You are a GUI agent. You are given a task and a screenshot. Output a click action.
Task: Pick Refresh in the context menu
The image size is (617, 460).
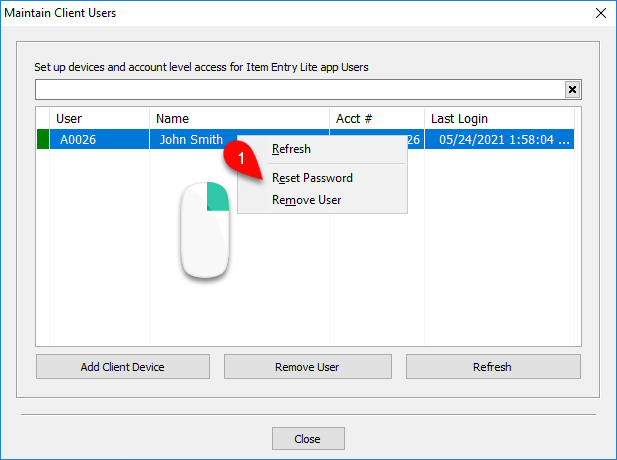pyautogui.click(x=291, y=149)
